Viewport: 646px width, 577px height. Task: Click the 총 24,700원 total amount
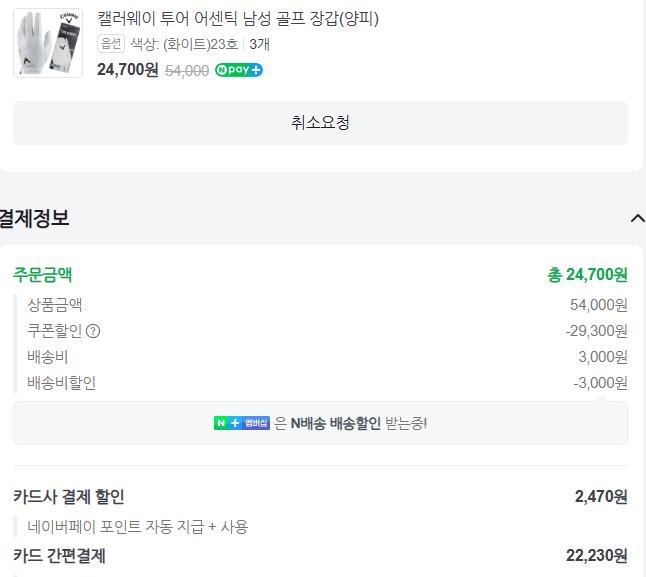pos(587,274)
